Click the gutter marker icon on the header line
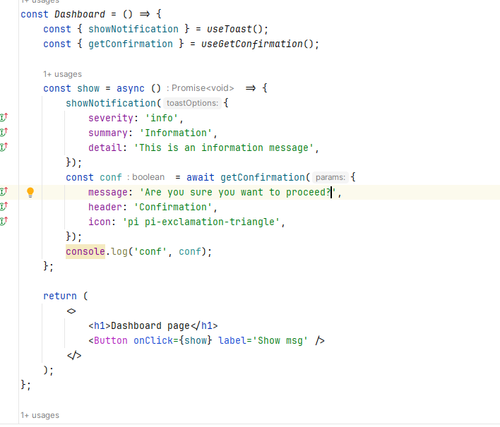Image resolution: width=500 pixels, height=427 pixels. tap(4, 206)
